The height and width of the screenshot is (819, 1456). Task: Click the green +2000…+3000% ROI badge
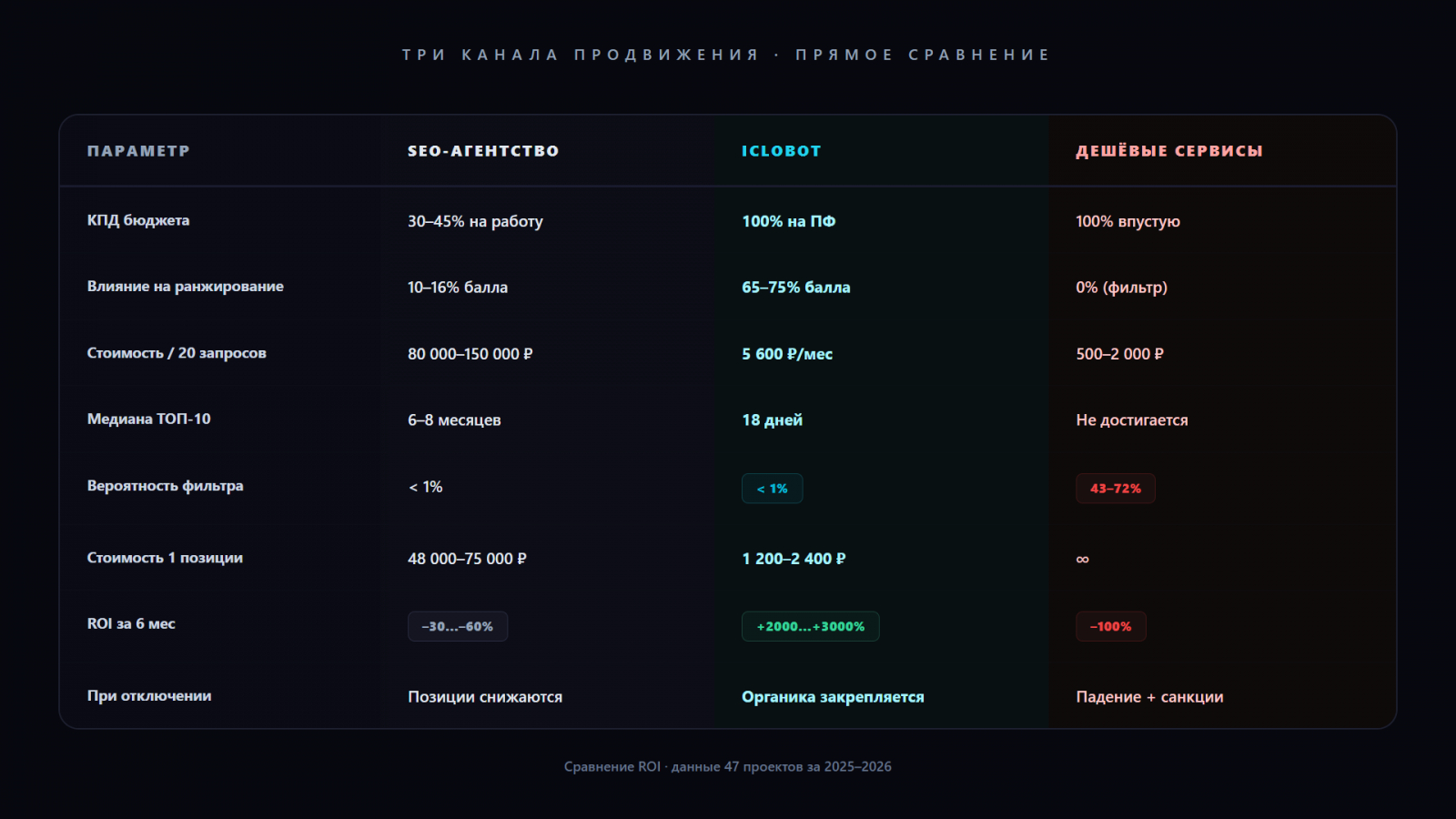point(810,626)
